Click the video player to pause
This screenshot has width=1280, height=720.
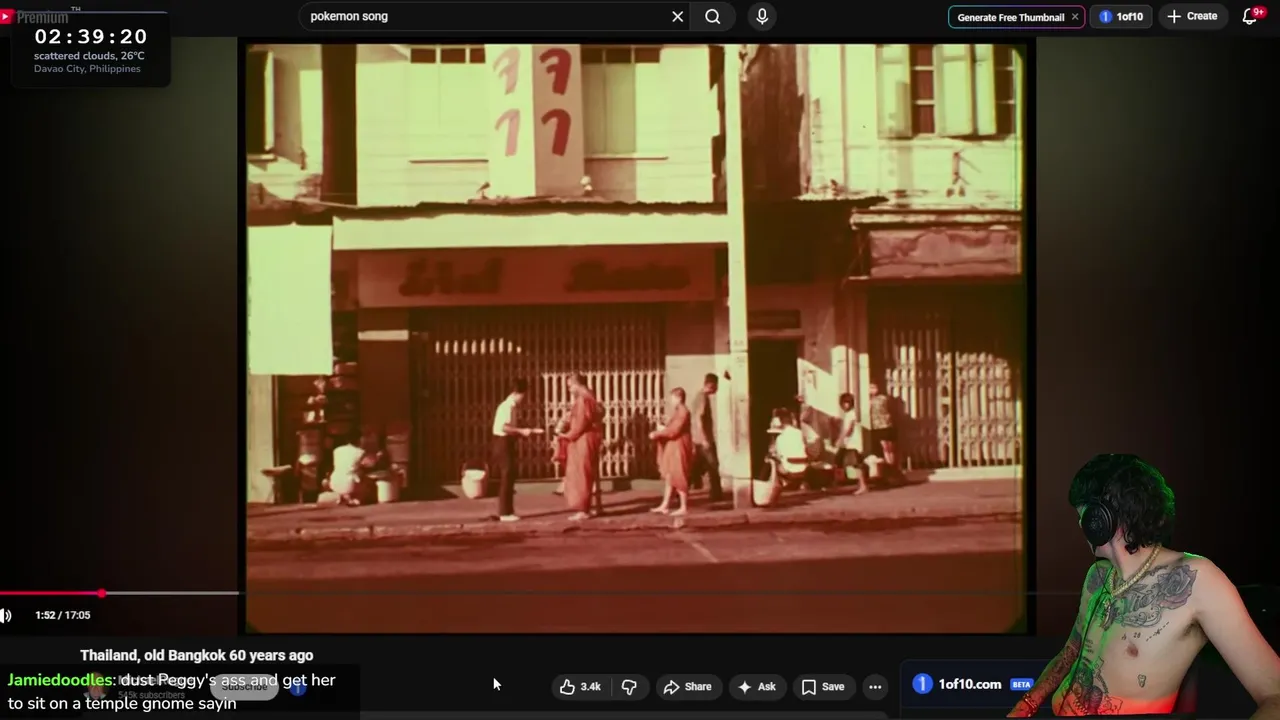coord(636,338)
